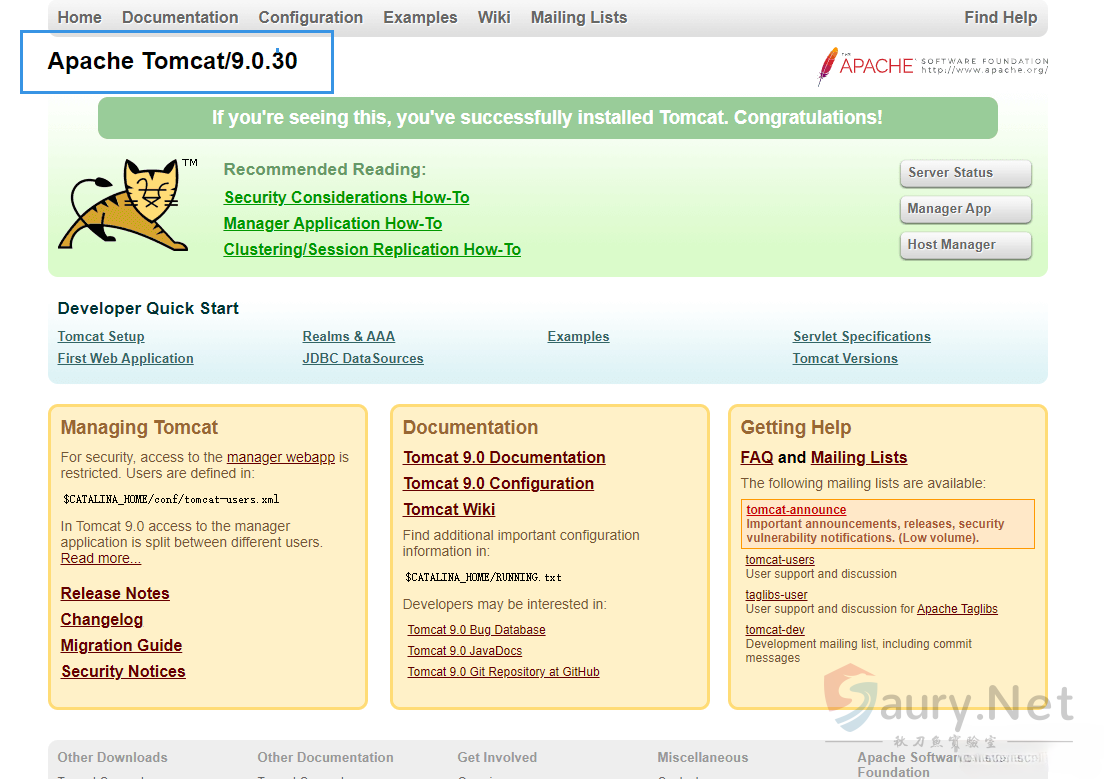Screen dimensions: 1104x779
Task: Open the Release Notes link
Action: [x=115, y=594]
